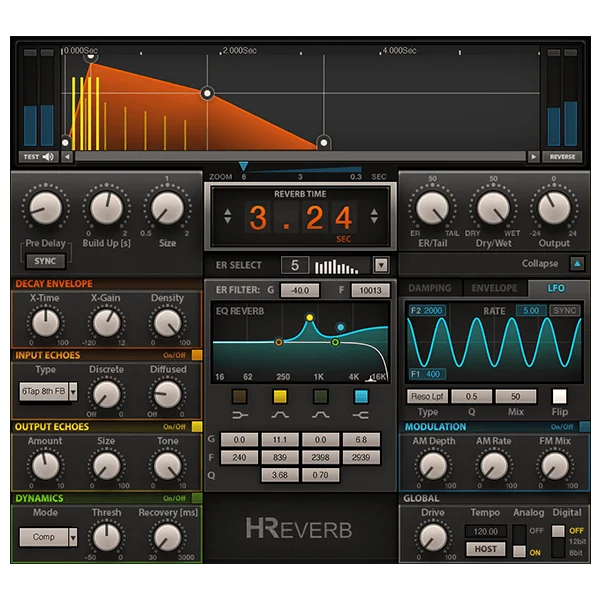
Task: Click the orange EQ node on curve
Action: pos(279,342)
